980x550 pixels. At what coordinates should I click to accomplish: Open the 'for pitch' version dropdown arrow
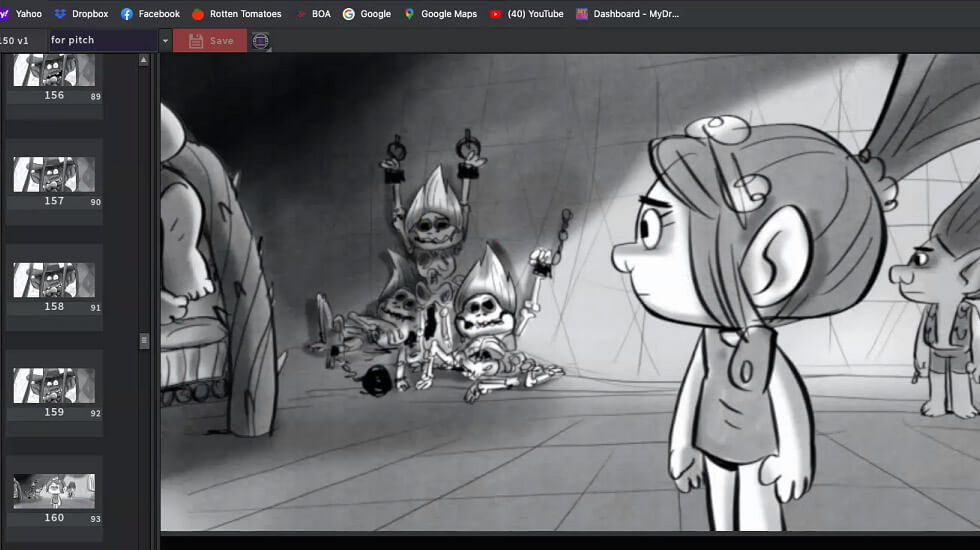click(165, 41)
